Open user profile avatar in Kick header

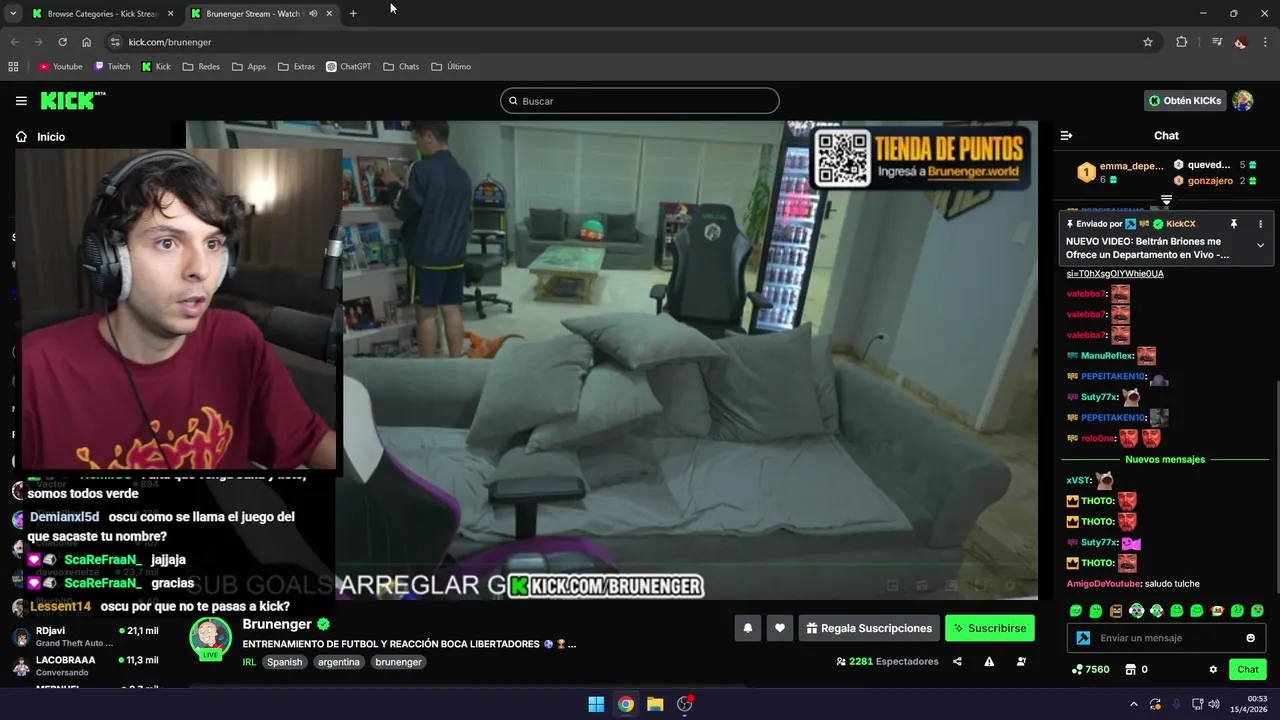1243,101
